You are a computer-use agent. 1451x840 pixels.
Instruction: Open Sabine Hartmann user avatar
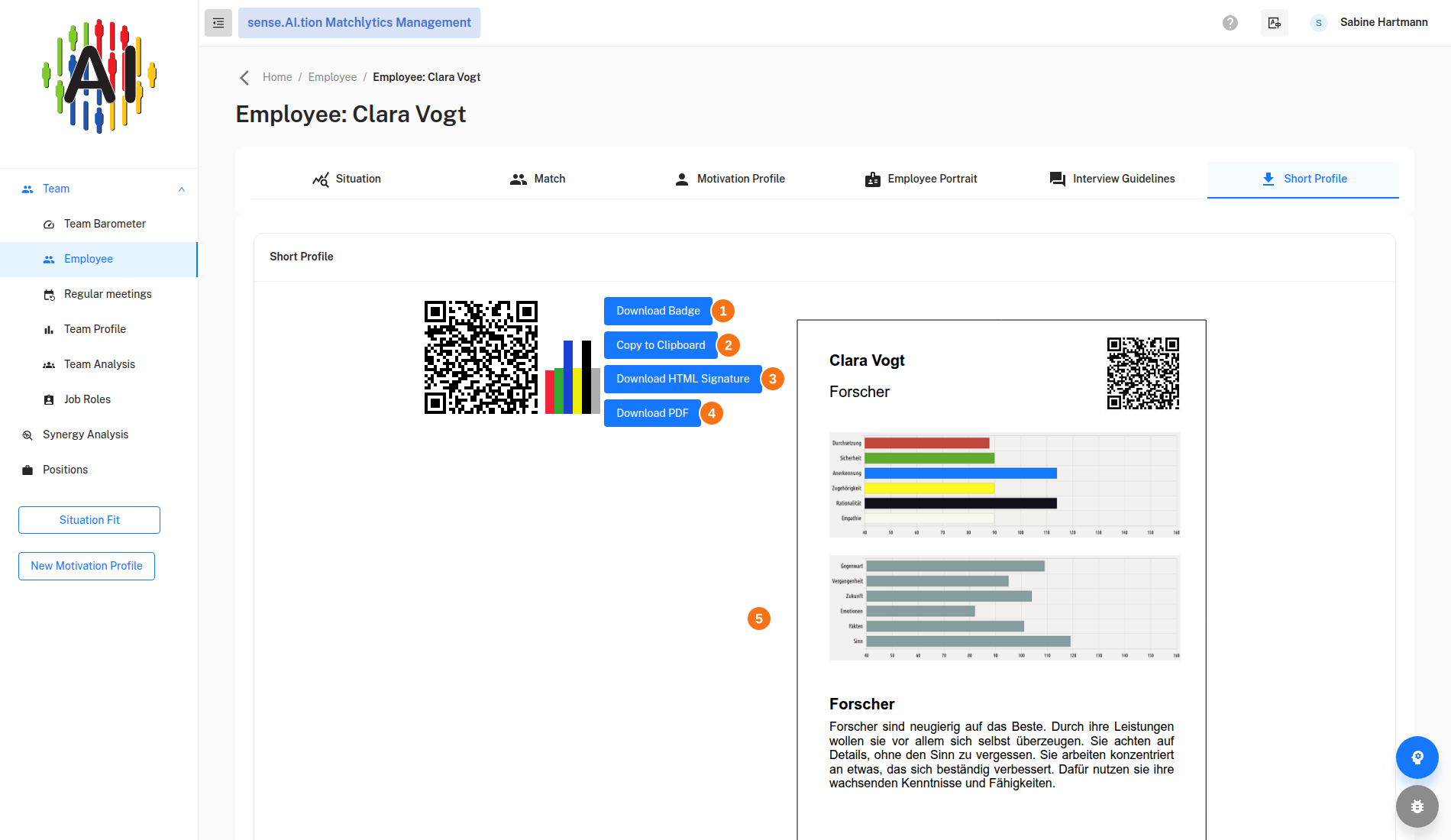click(x=1319, y=23)
